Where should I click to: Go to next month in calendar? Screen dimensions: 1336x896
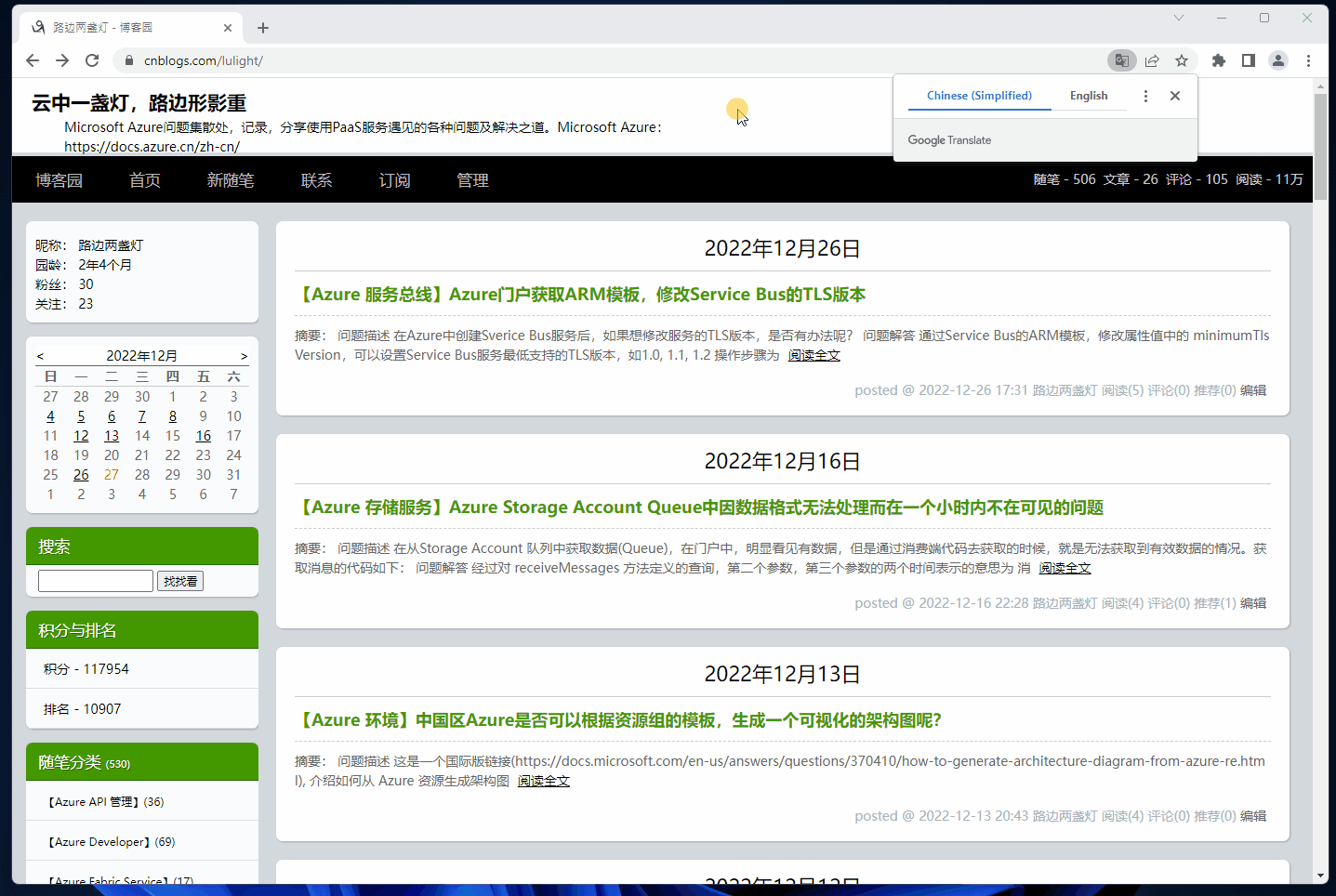click(x=245, y=356)
